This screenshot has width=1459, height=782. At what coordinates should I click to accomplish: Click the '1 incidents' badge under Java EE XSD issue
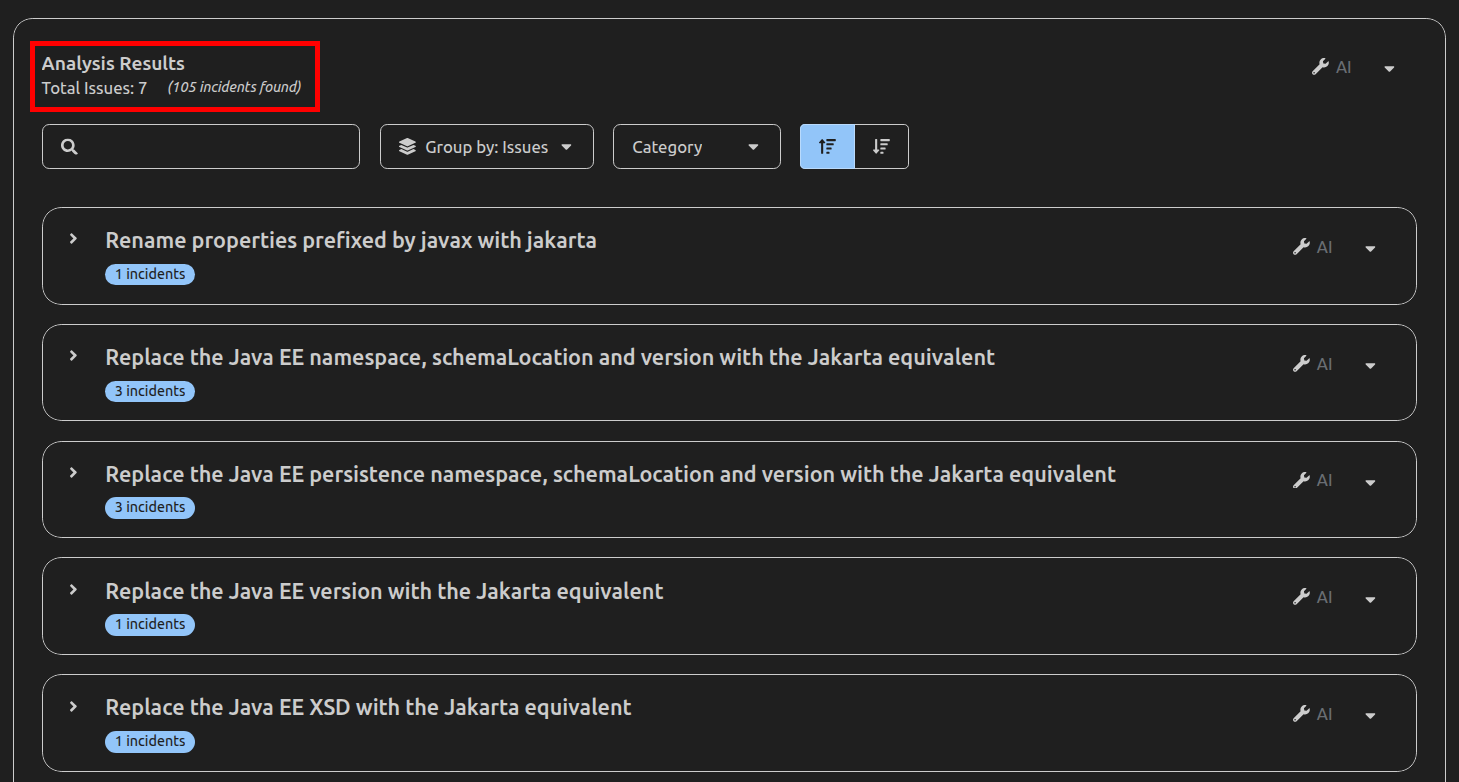[x=150, y=741]
